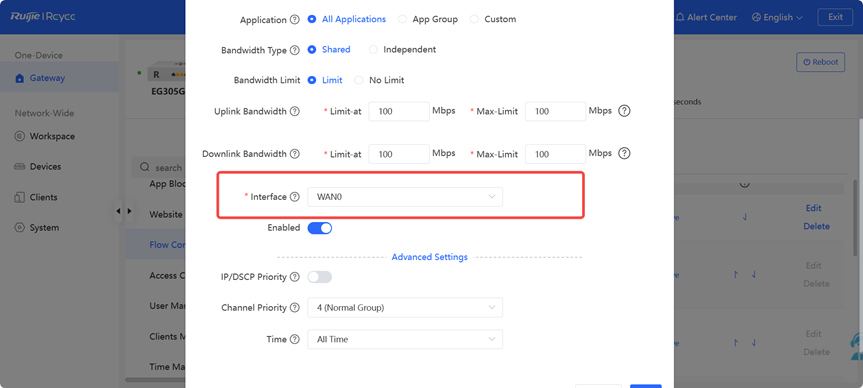Open Alert Center bell icon

(681, 17)
